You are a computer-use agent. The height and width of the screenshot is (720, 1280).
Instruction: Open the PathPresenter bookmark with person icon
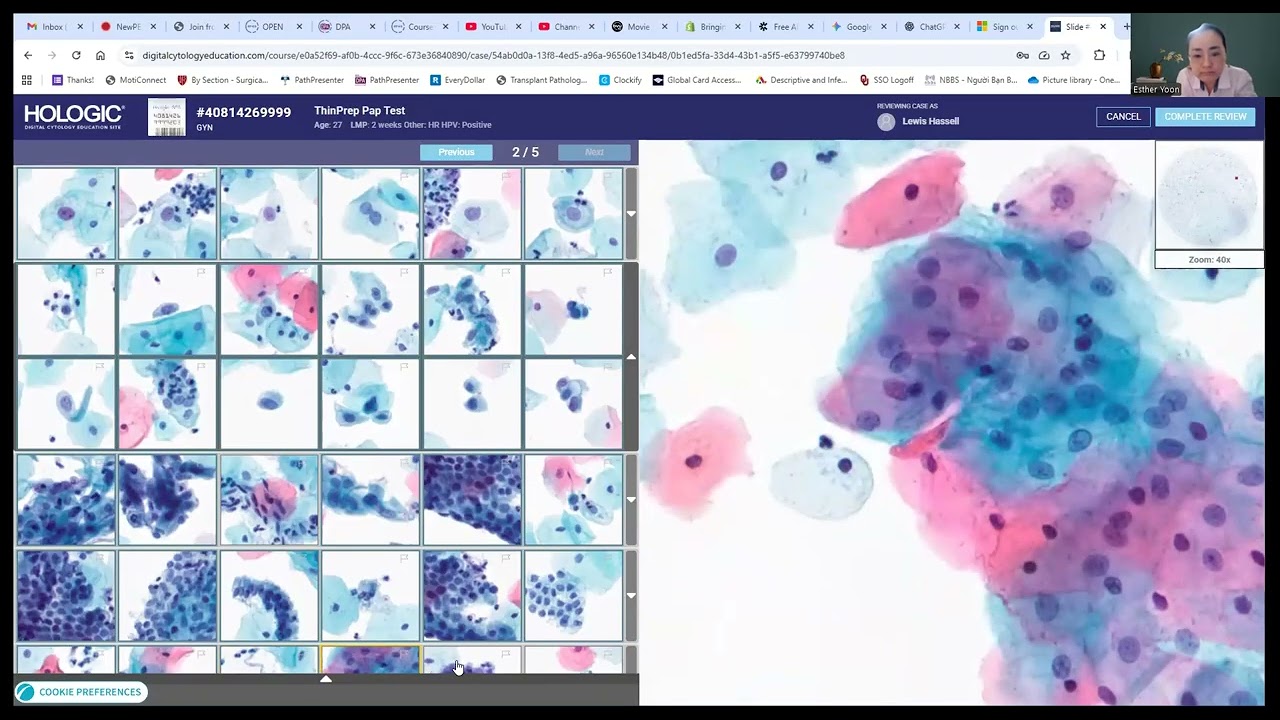click(312, 80)
